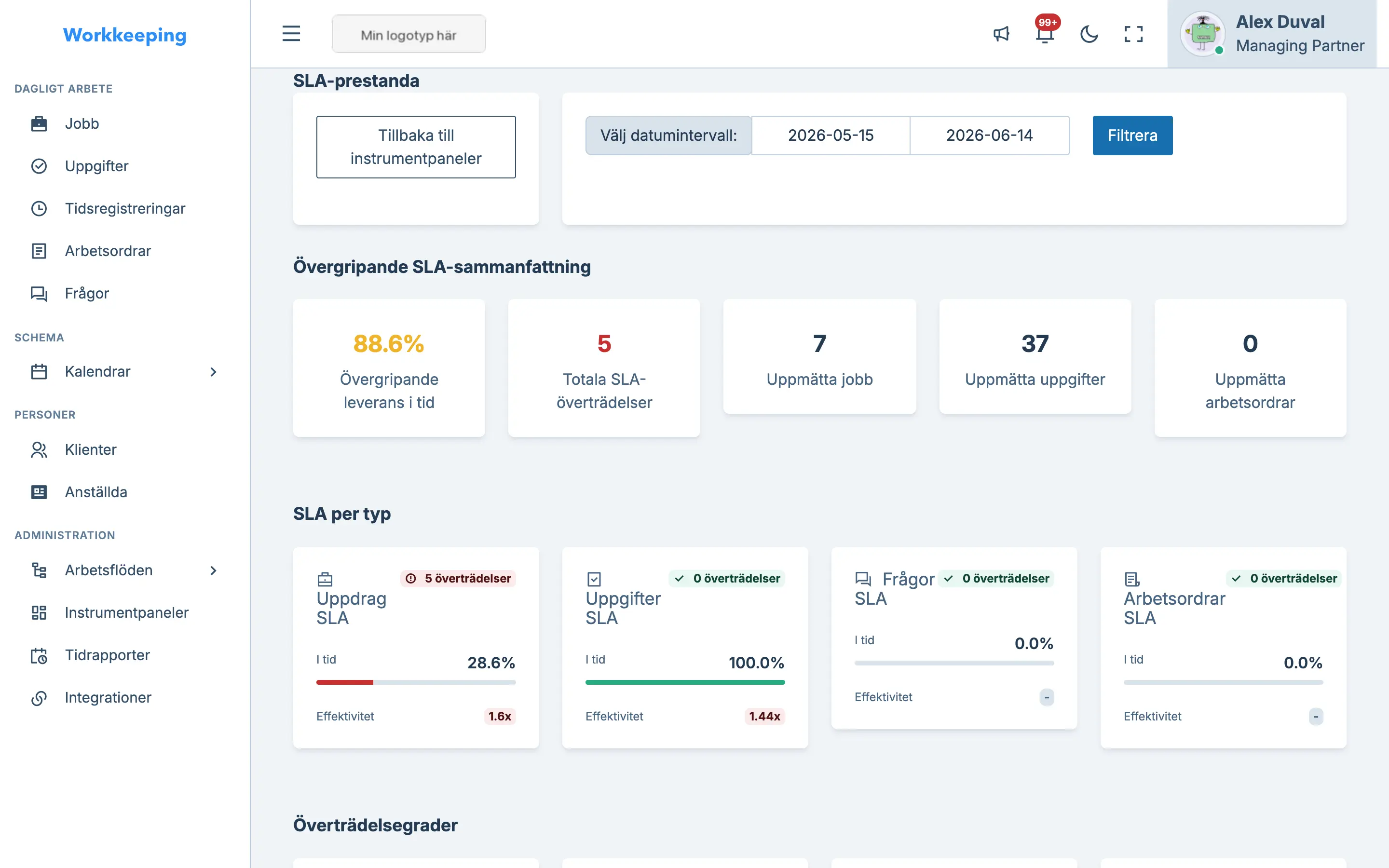
Task: Switch to dark mode with moon icon
Action: [1089, 34]
